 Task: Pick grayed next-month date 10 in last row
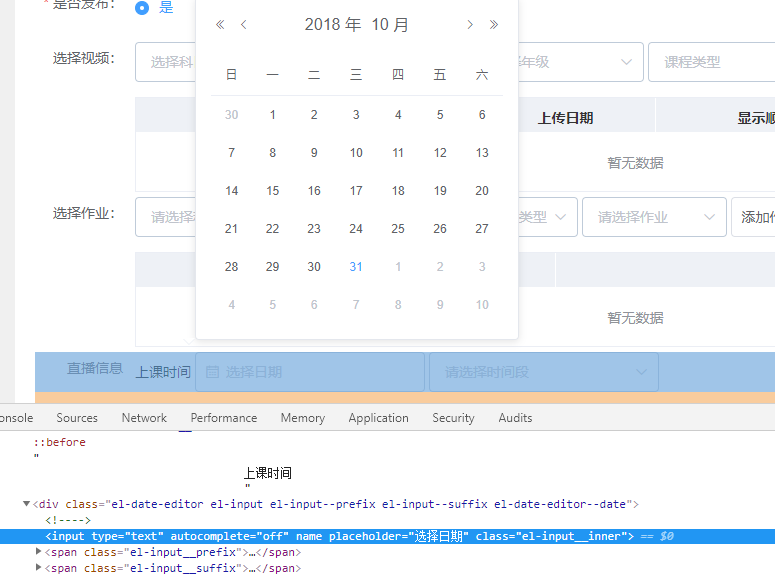pos(482,305)
